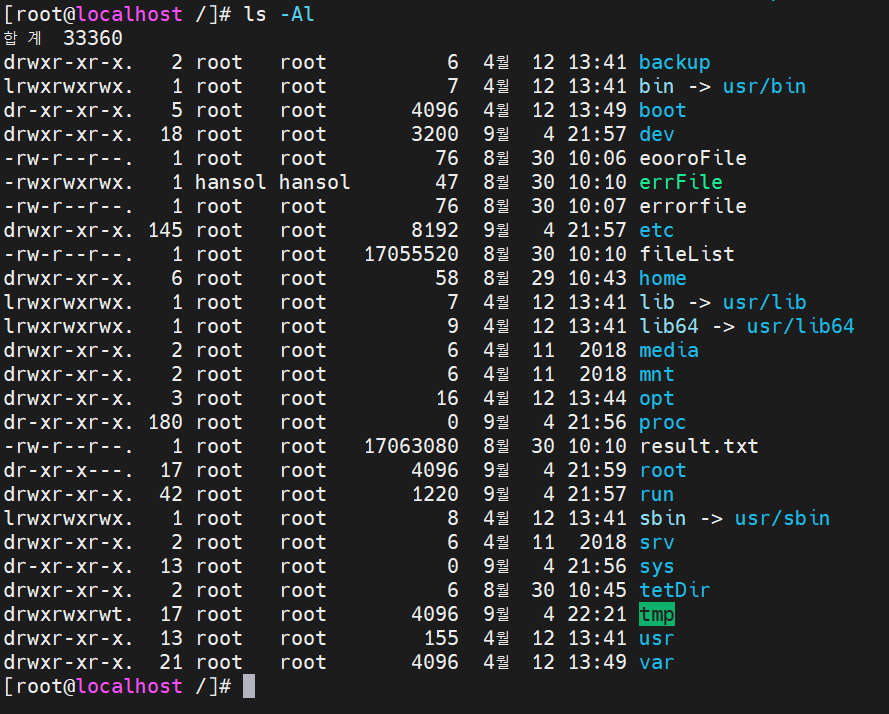Select the 'lib' symlink name
The width and height of the screenshot is (889, 714).
pos(657,302)
